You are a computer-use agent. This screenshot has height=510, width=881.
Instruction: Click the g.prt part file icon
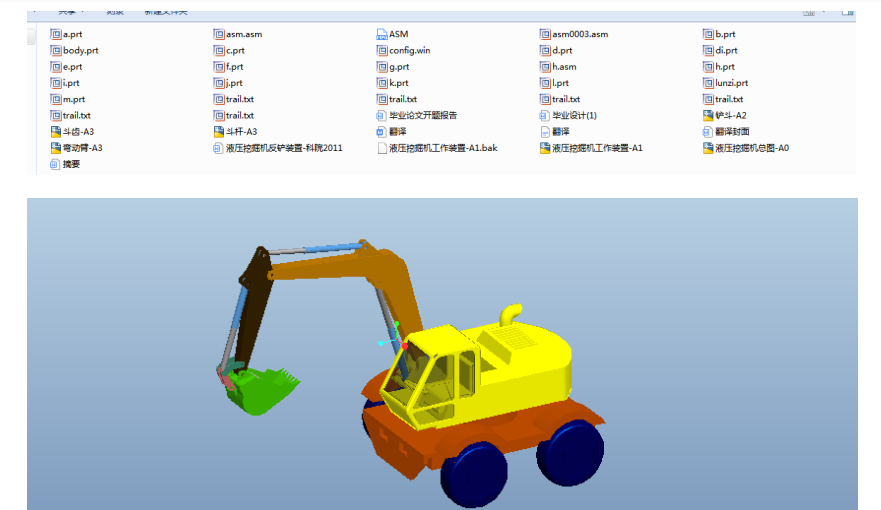[x=382, y=67]
